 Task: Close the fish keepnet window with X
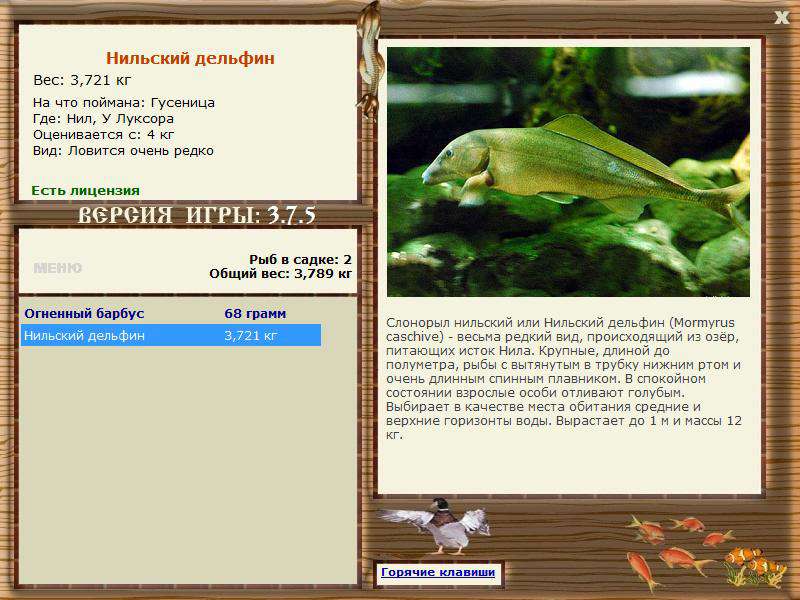coord(781,18)
